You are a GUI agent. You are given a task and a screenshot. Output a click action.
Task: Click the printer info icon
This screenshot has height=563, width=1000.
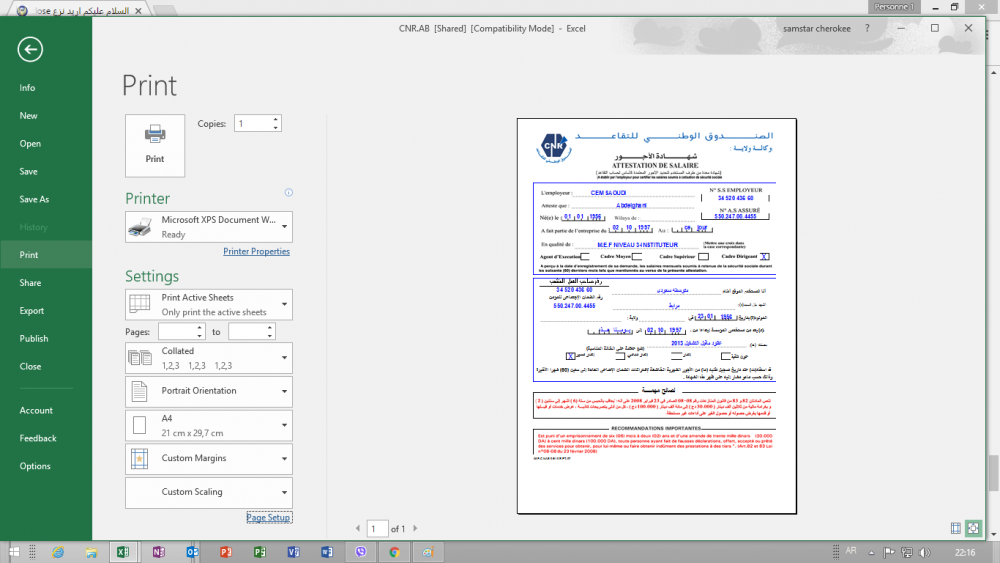point(288,193)
